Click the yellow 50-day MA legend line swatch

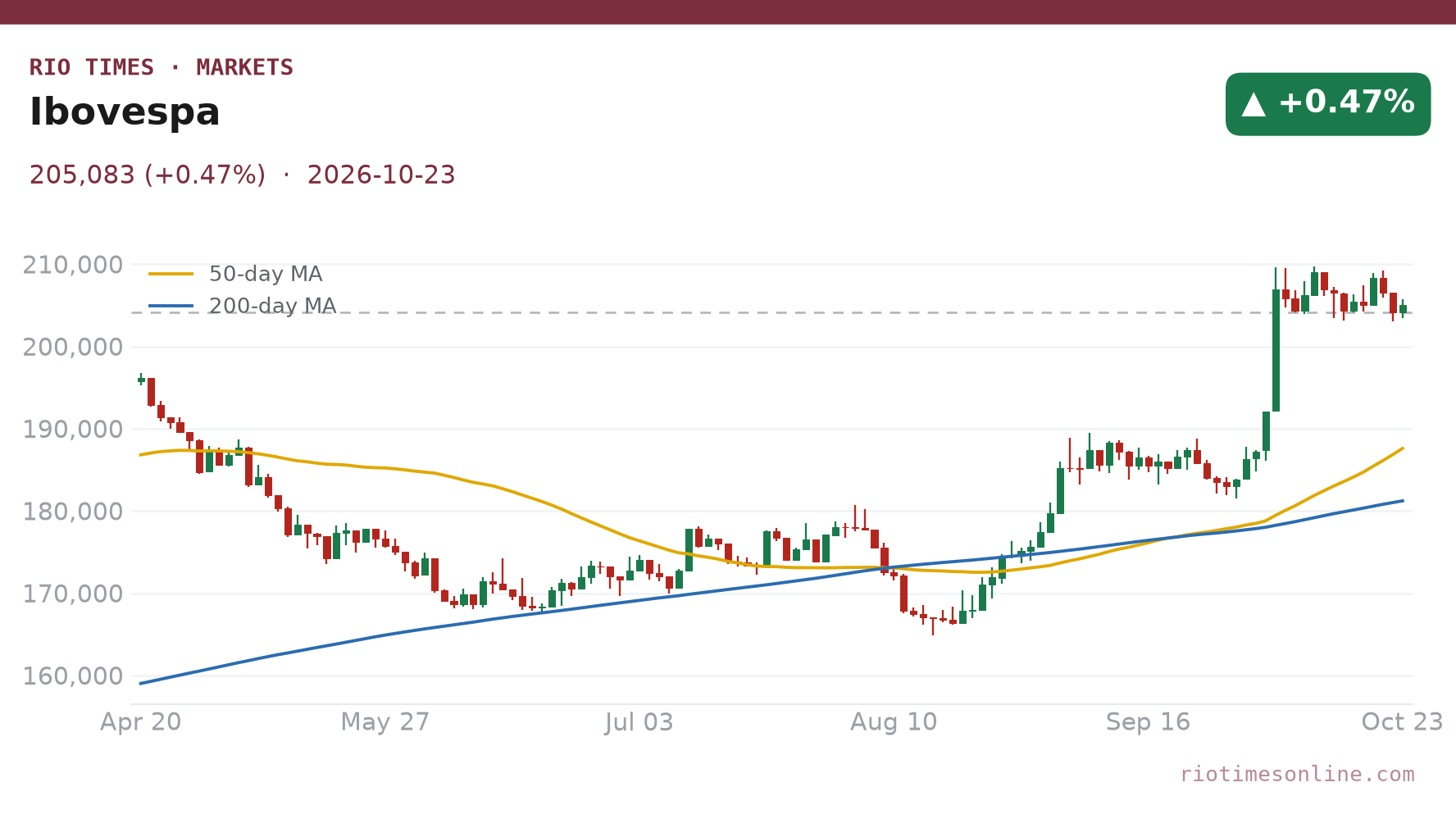click(171, 274)
